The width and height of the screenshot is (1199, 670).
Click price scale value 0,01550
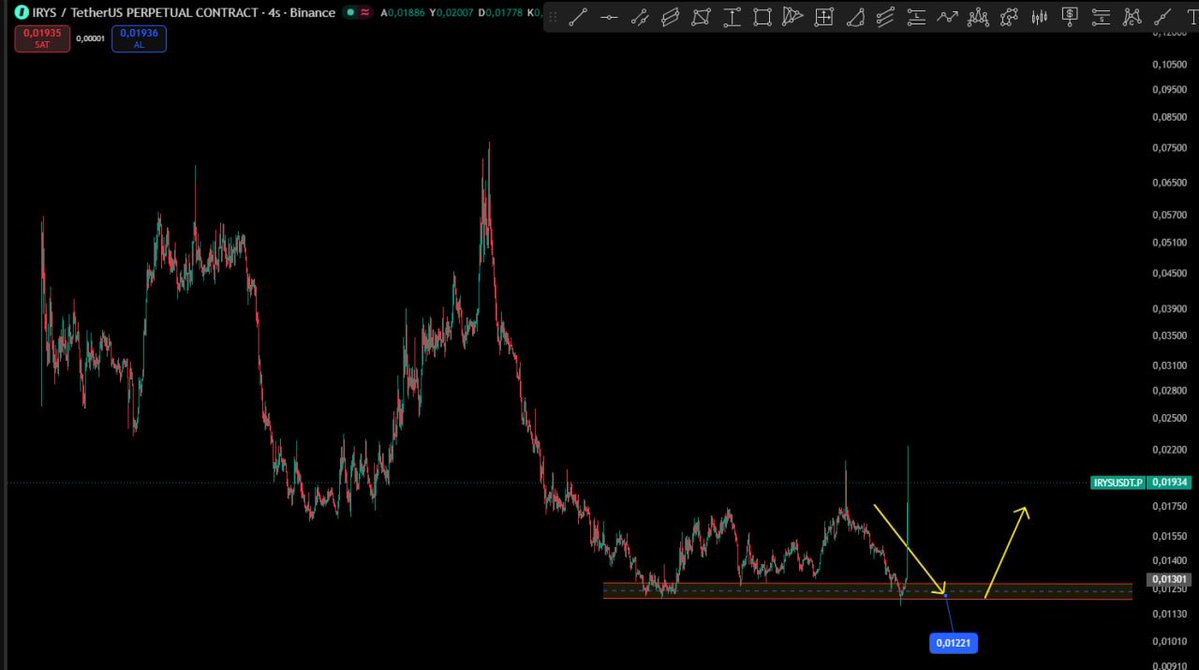point(1169,536)
